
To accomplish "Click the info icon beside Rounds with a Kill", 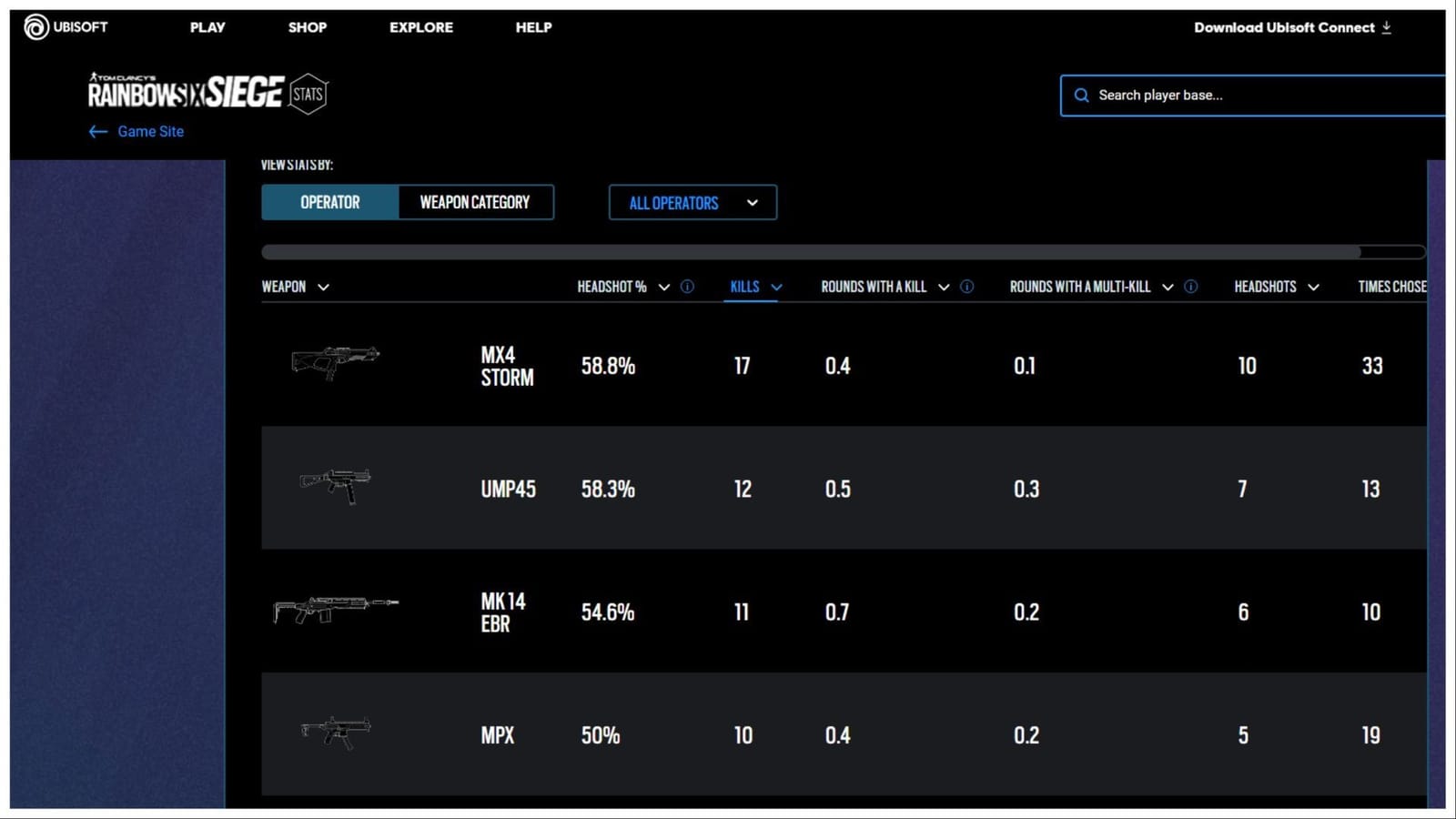I will pos(966,287).
